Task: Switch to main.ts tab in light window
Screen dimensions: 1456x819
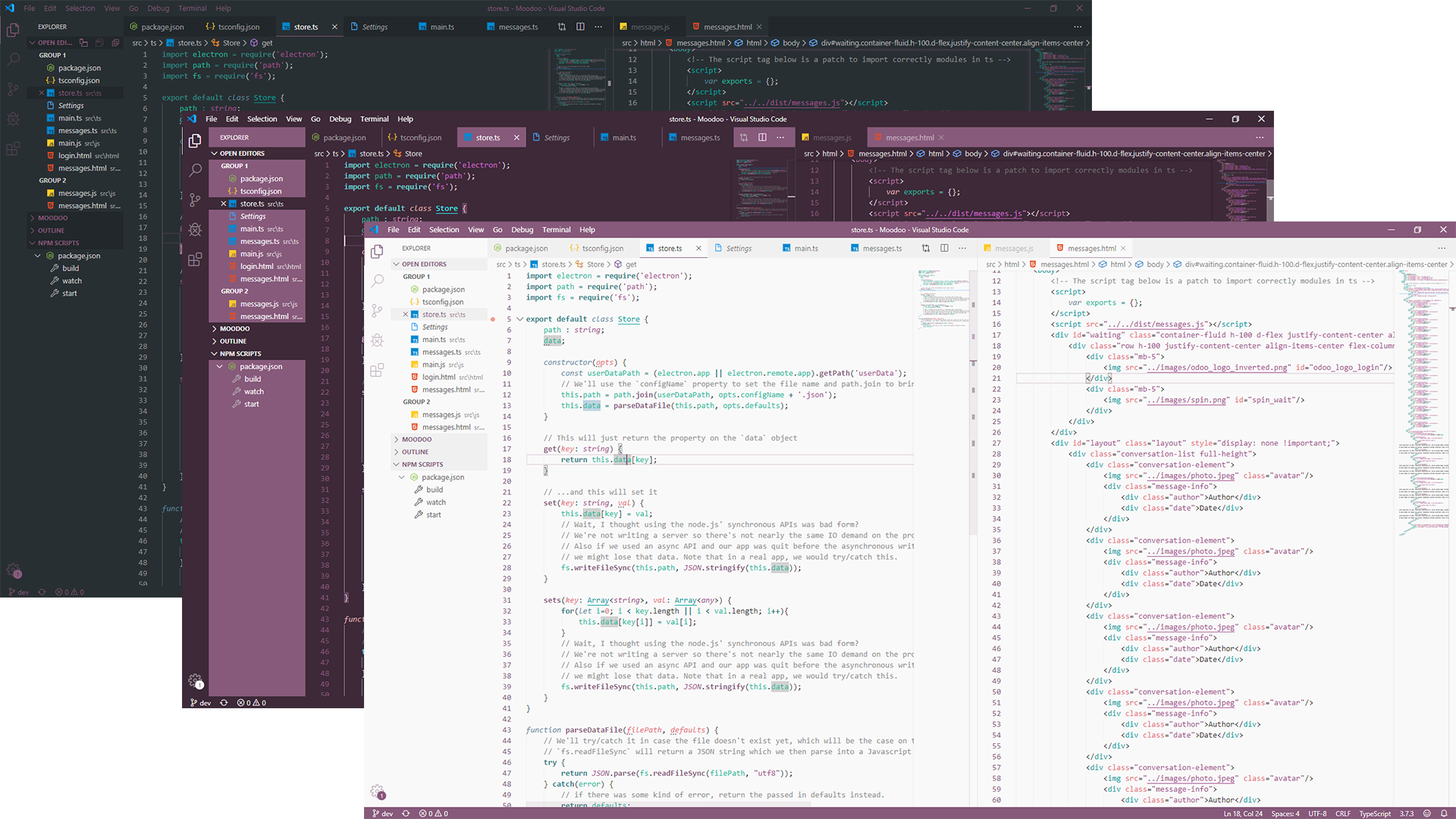Action: [805, 248]
